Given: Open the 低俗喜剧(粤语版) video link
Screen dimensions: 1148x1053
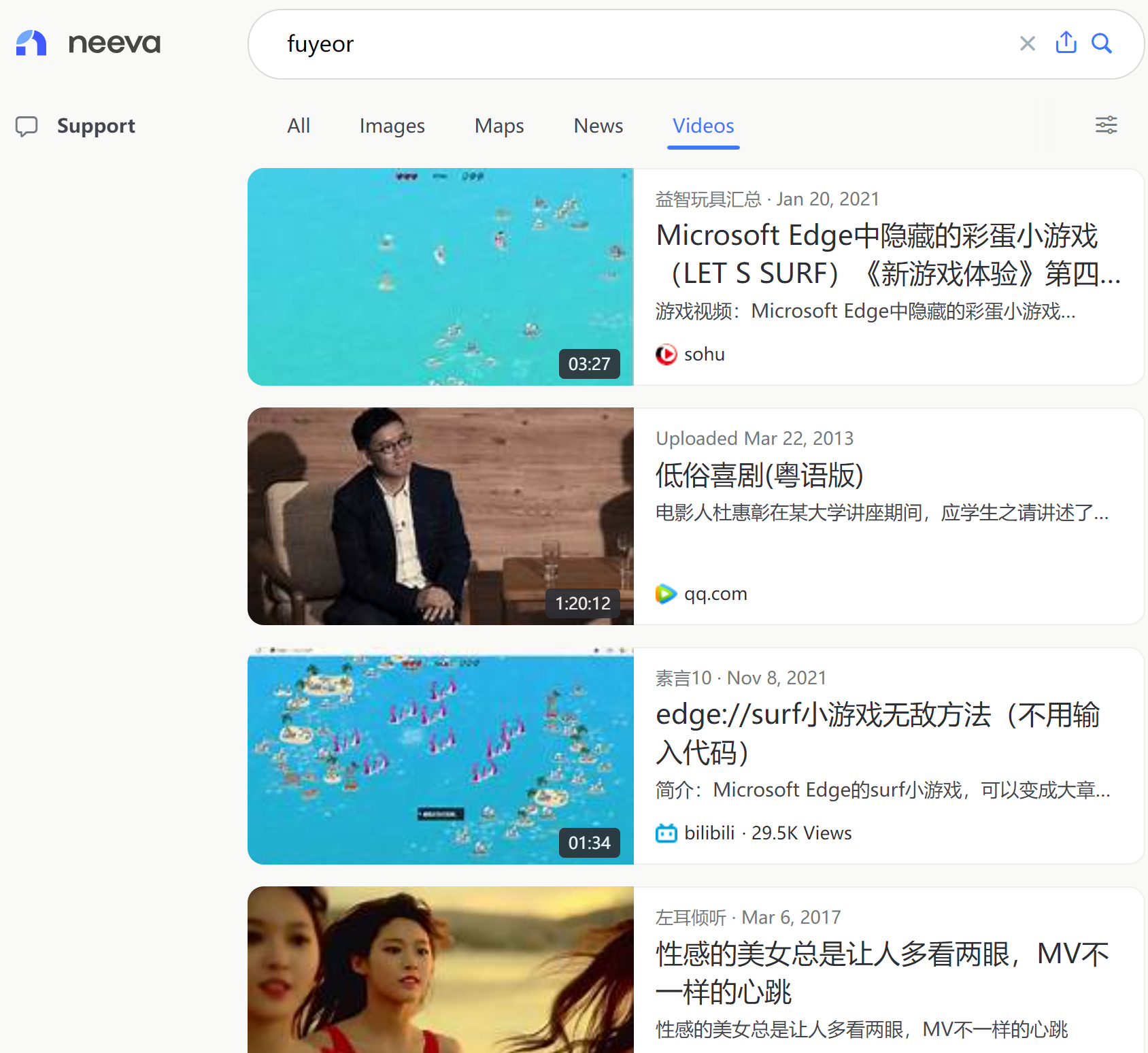Looking at the screenshot, I should click(x=760, y=475).
